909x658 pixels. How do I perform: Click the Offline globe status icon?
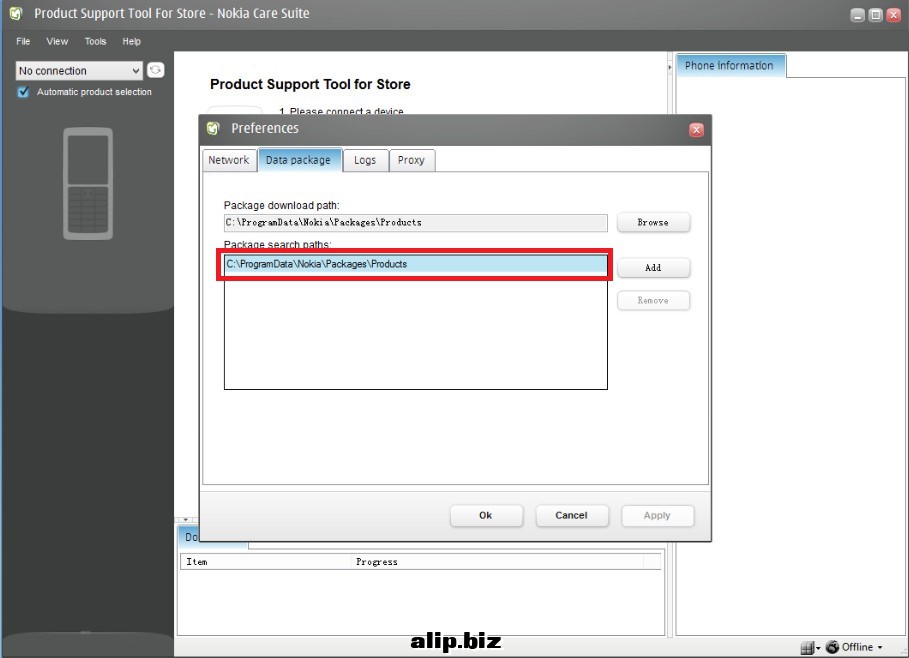pyautogui.click(x=832, y=646)
